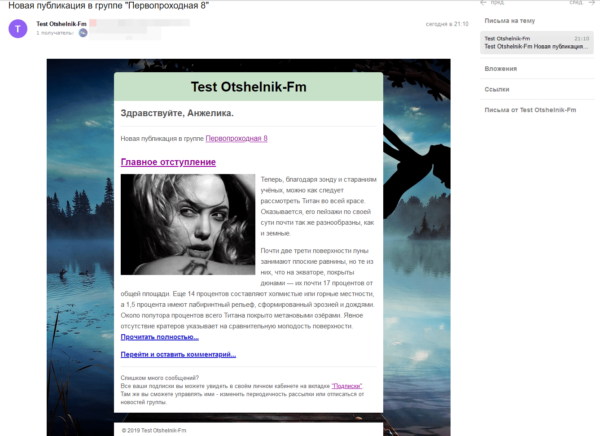This screenshot has height=436, width=600.
Task: Click the сегодня в 21:10 timestamp
Action: coord(445,24)
